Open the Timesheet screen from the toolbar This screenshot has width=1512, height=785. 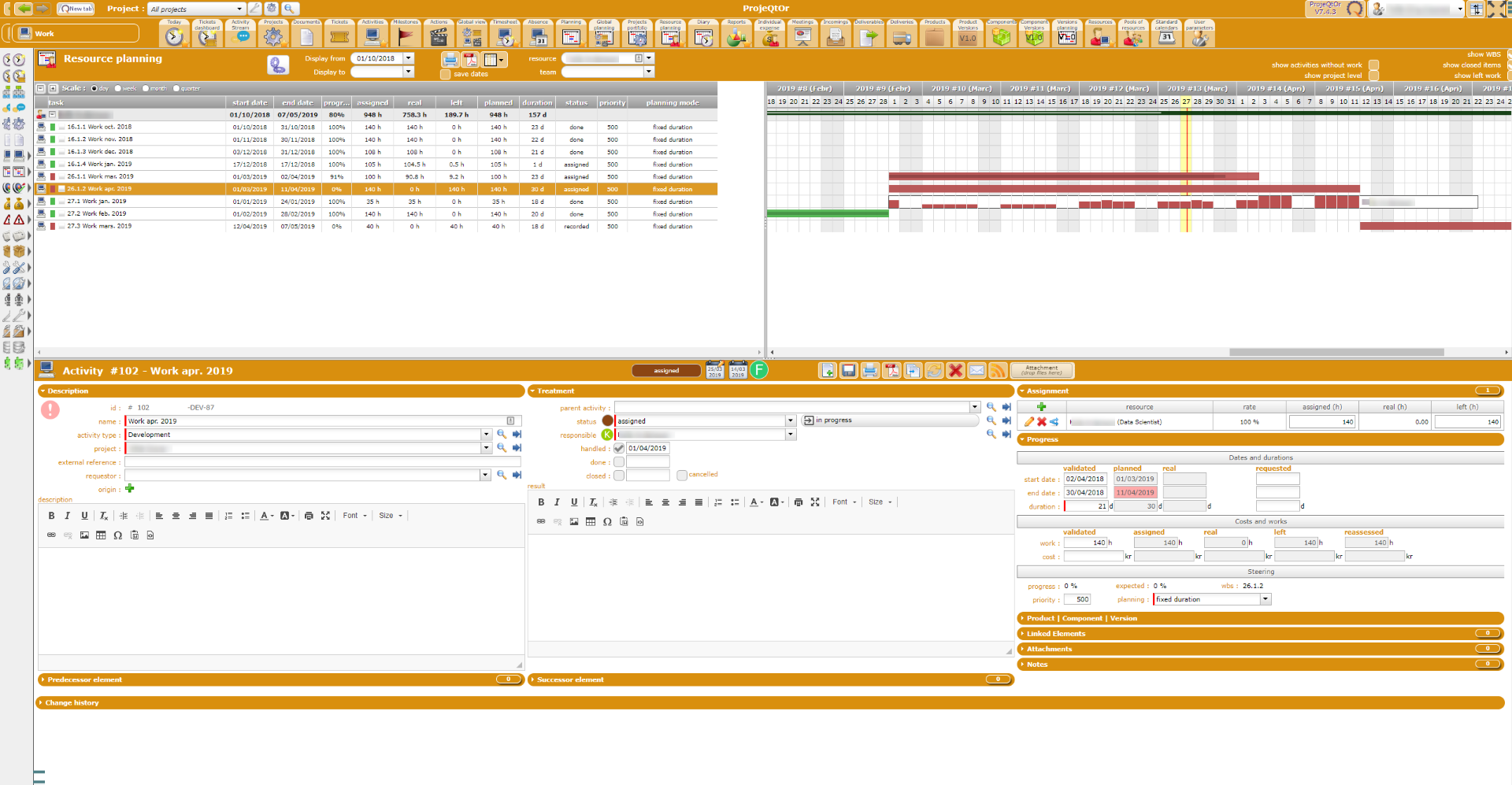pos(505,35)
